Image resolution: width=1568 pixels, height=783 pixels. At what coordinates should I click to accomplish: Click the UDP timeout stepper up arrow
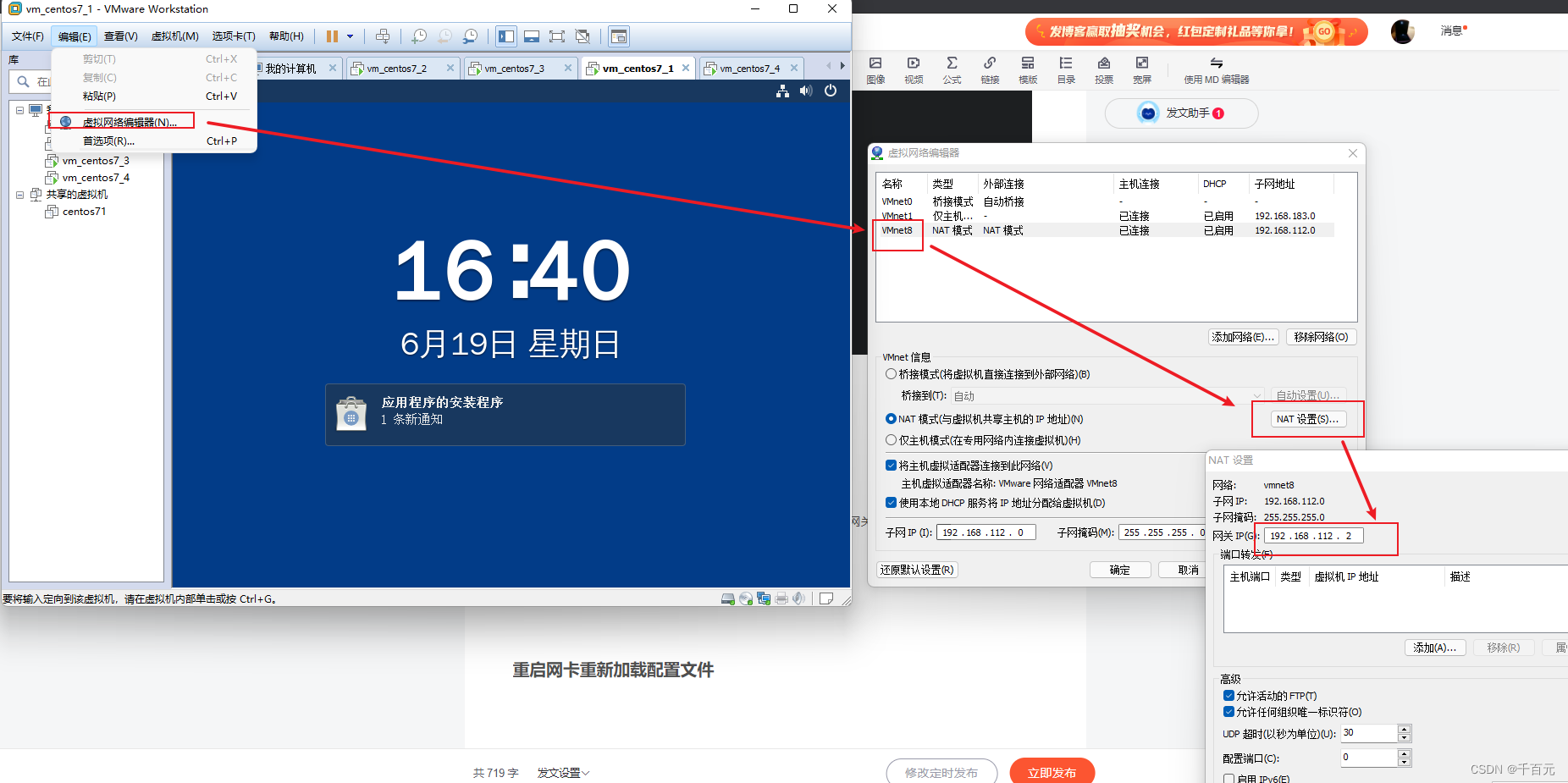(x=1405, y=729)
